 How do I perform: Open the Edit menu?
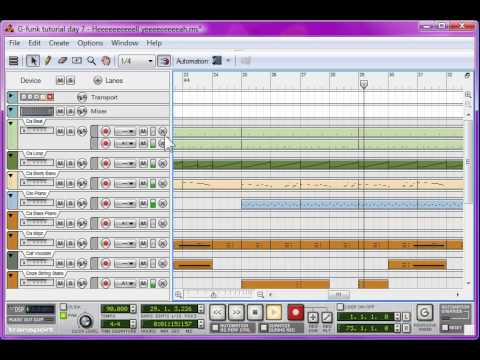pyautogui.click(x=34, y=43)
